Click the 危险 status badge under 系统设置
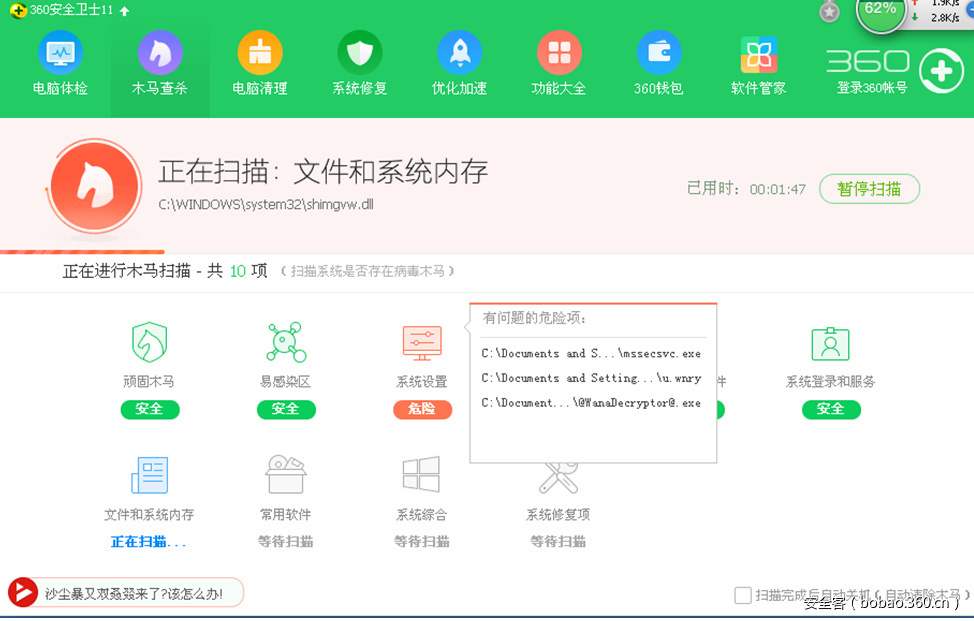 [x=422, y=409]
